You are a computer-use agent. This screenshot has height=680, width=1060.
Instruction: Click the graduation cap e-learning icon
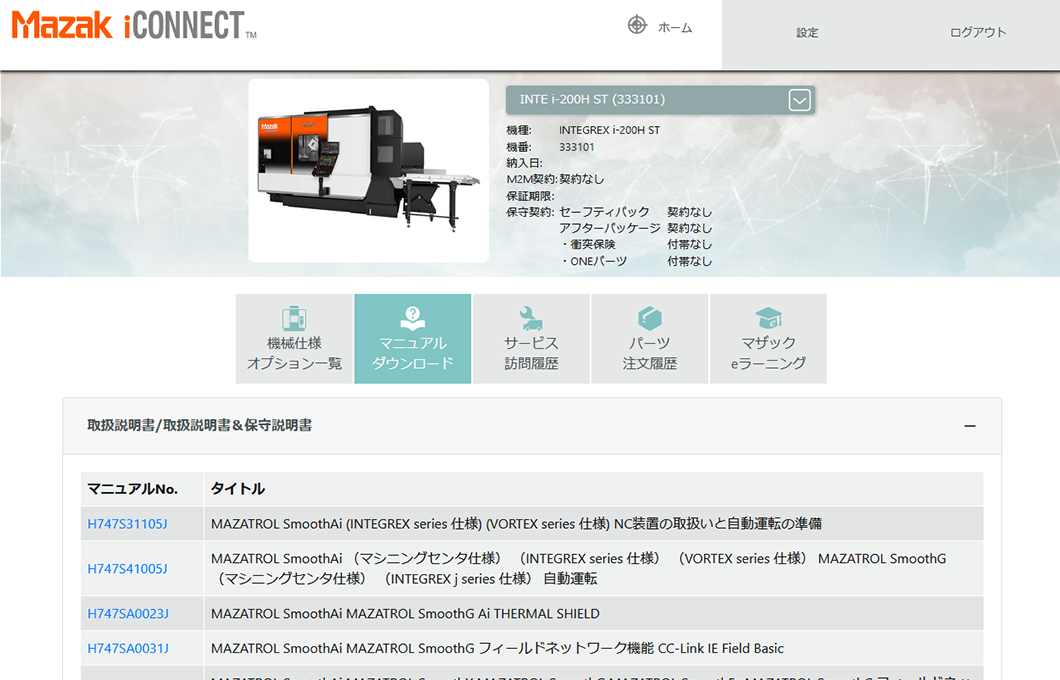(x=769, y=318)
